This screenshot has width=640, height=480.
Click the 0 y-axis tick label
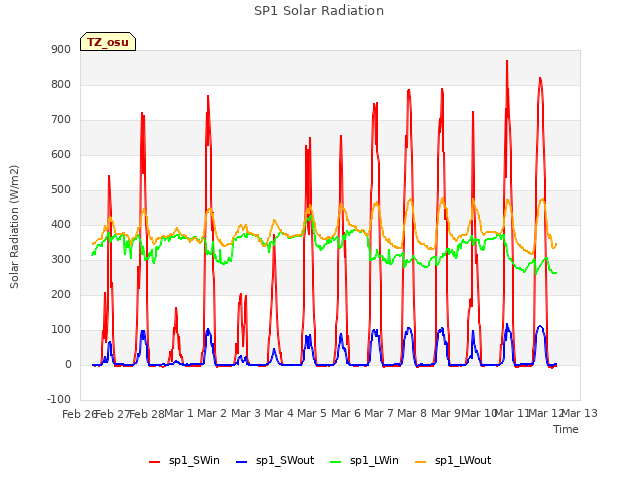(x=68, y=364)
